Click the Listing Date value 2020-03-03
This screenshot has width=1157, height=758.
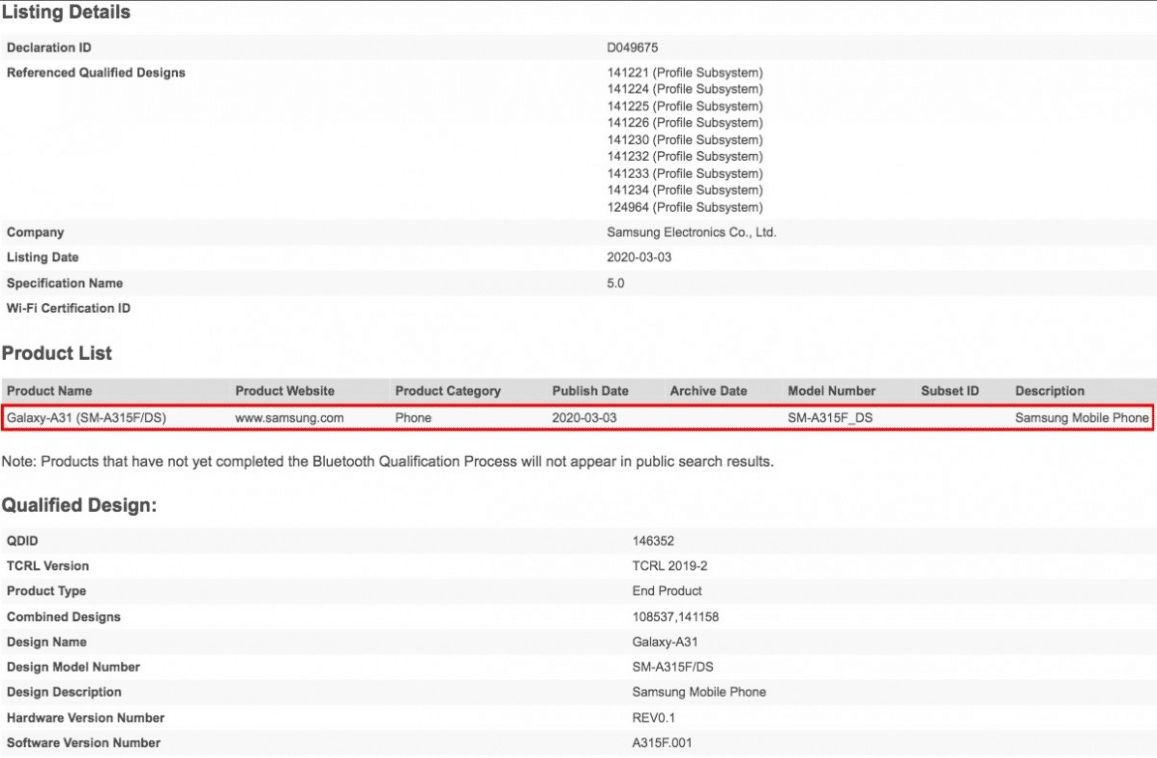(x=639, y=257)
